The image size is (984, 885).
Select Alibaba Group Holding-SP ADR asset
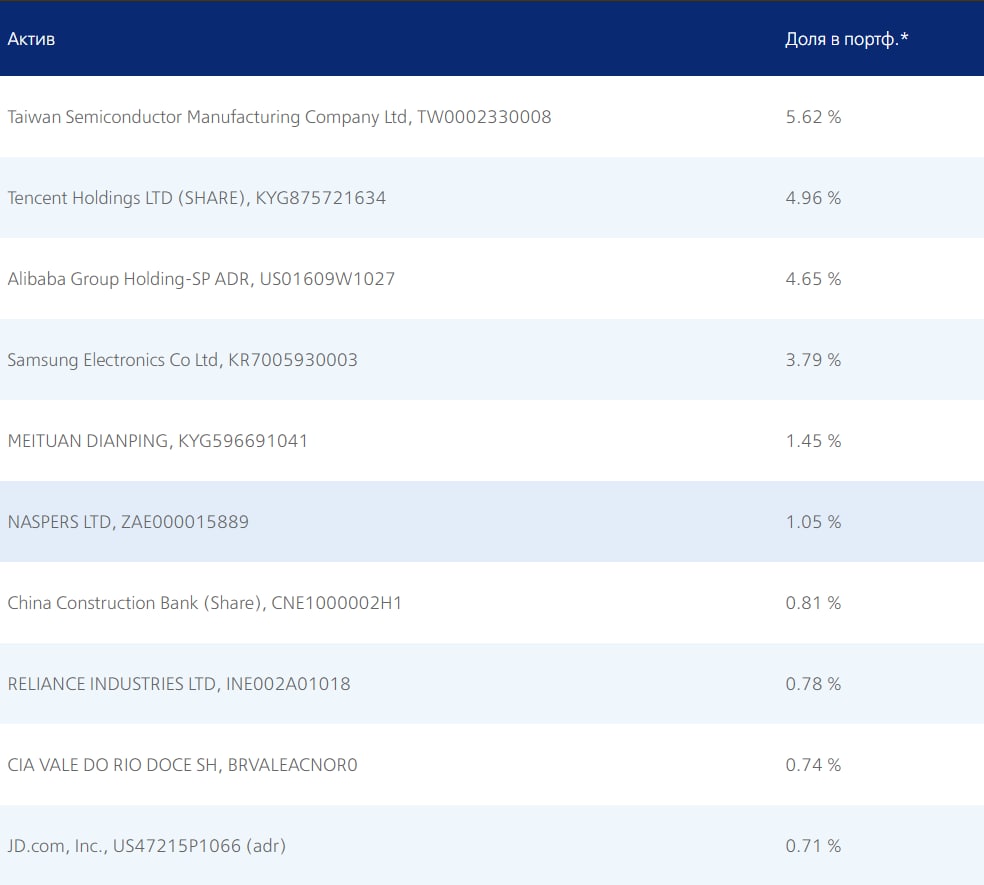tap(201, 279)
